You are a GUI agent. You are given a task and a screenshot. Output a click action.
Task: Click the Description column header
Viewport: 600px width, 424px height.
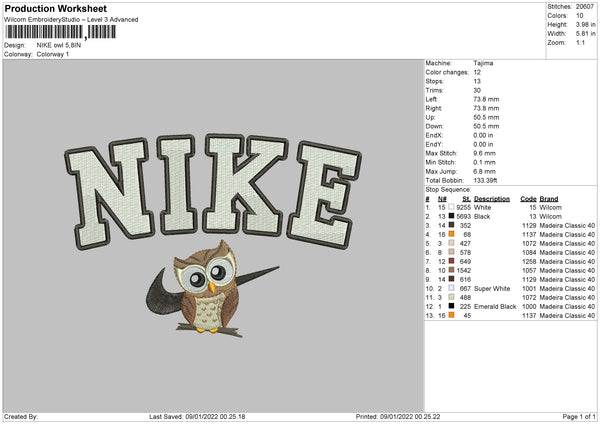[492, 197]
